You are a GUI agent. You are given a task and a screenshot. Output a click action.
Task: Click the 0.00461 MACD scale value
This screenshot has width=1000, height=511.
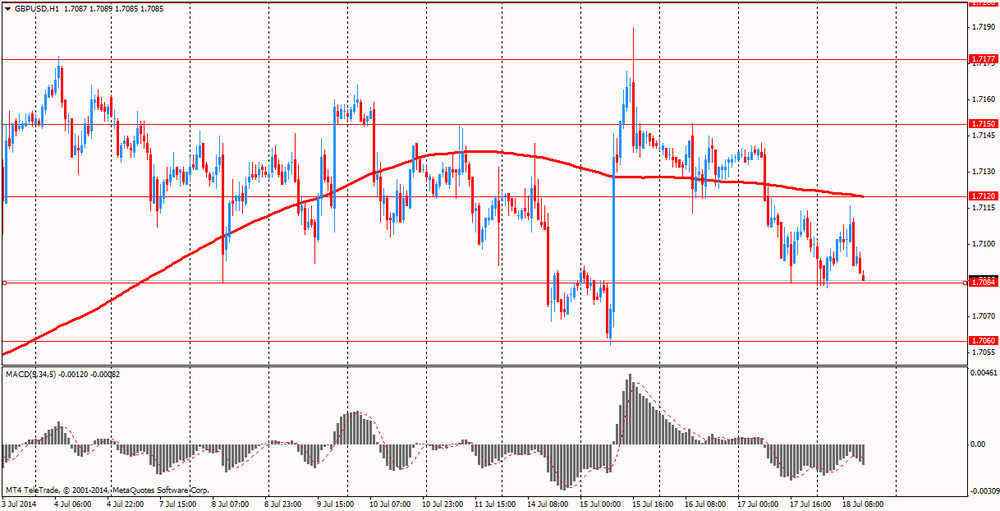click(x=983, y=372)
